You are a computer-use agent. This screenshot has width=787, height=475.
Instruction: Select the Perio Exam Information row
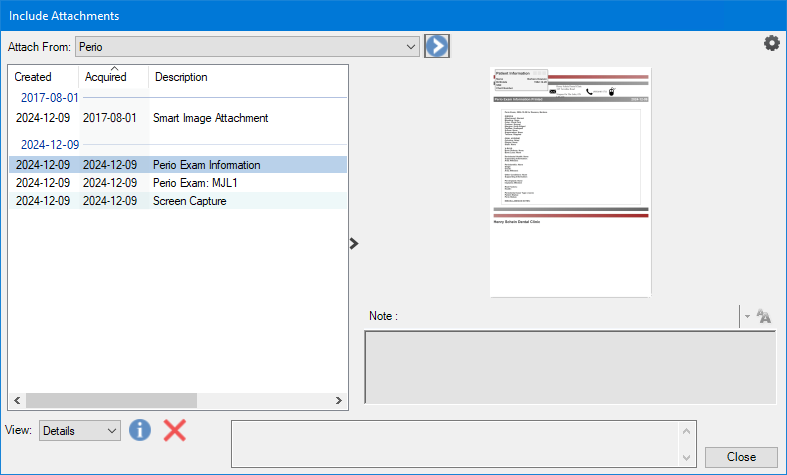(206, 165)
